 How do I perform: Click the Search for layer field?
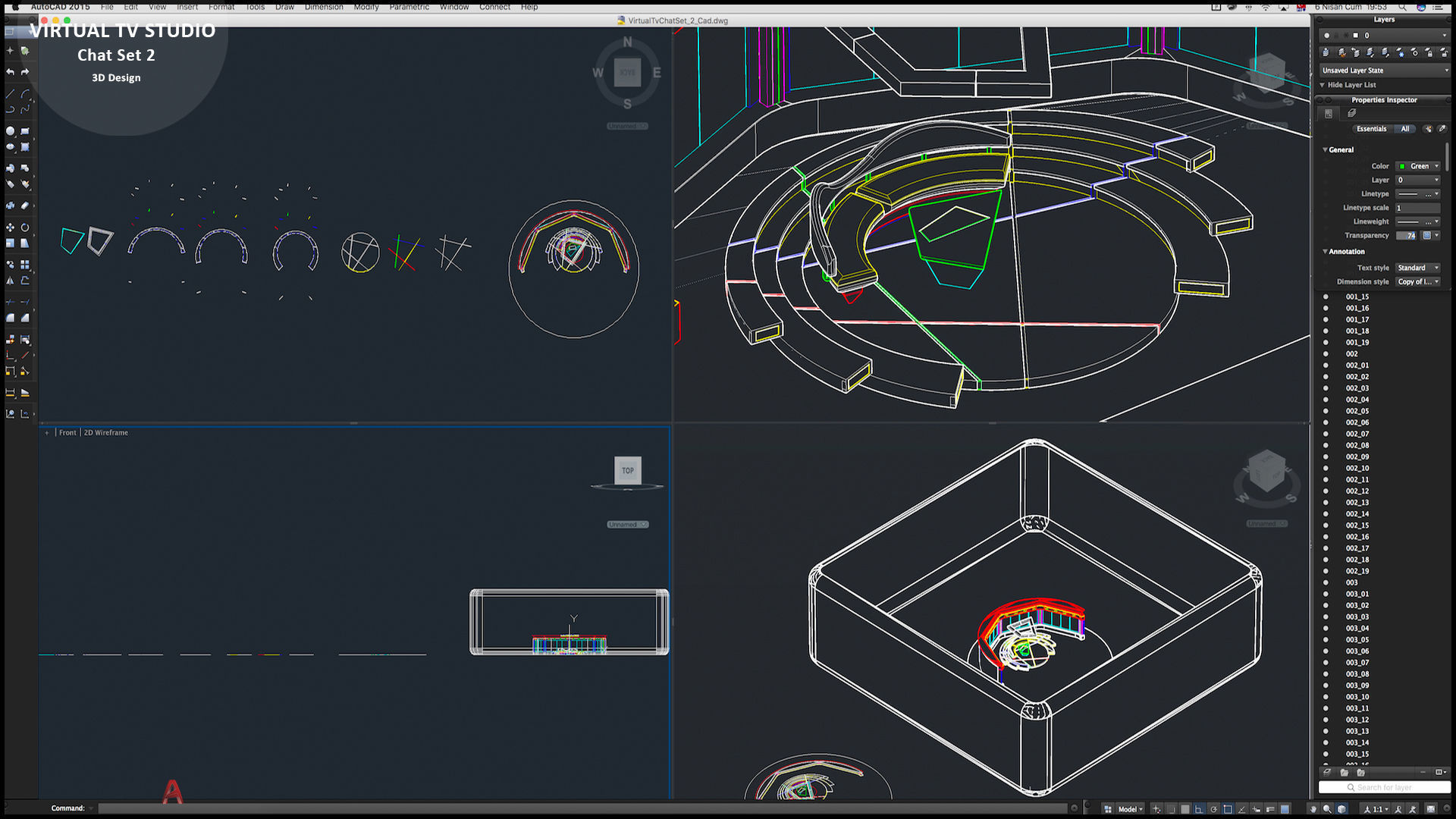point(1384,788)
